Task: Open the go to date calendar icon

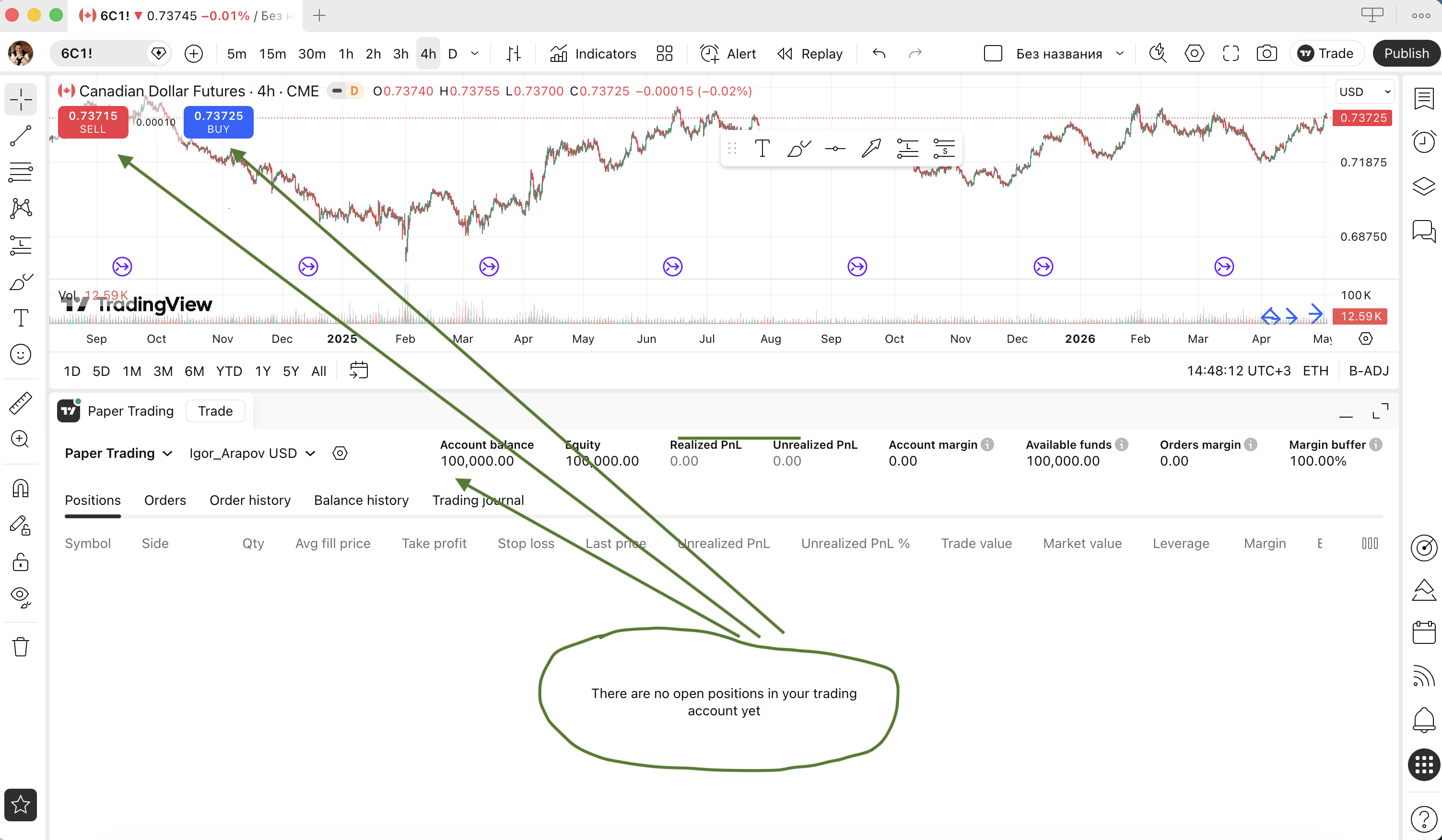Action: (358, 370)
